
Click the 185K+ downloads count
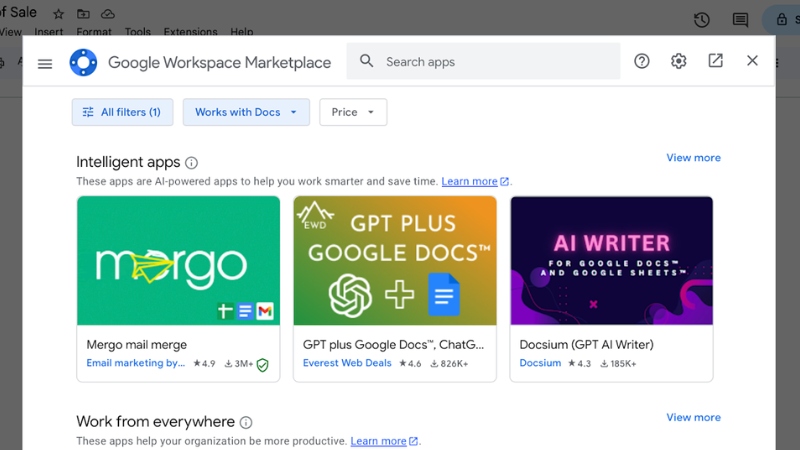[x=618, y=363]
